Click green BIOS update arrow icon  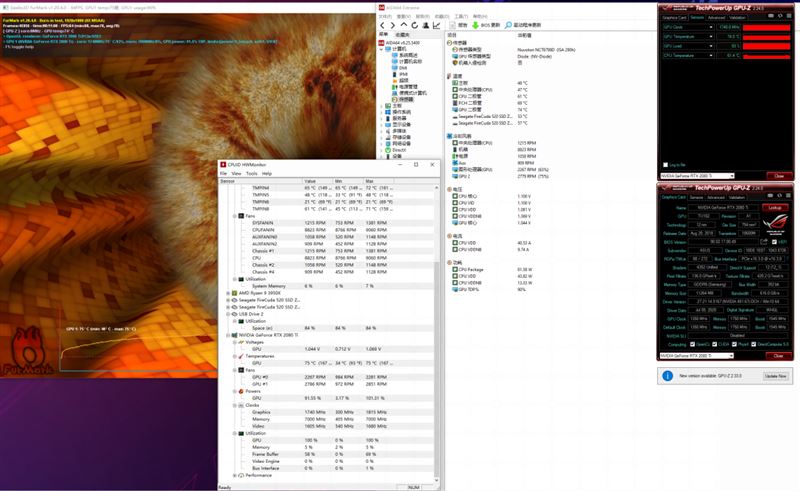click(x=475, y=25)
